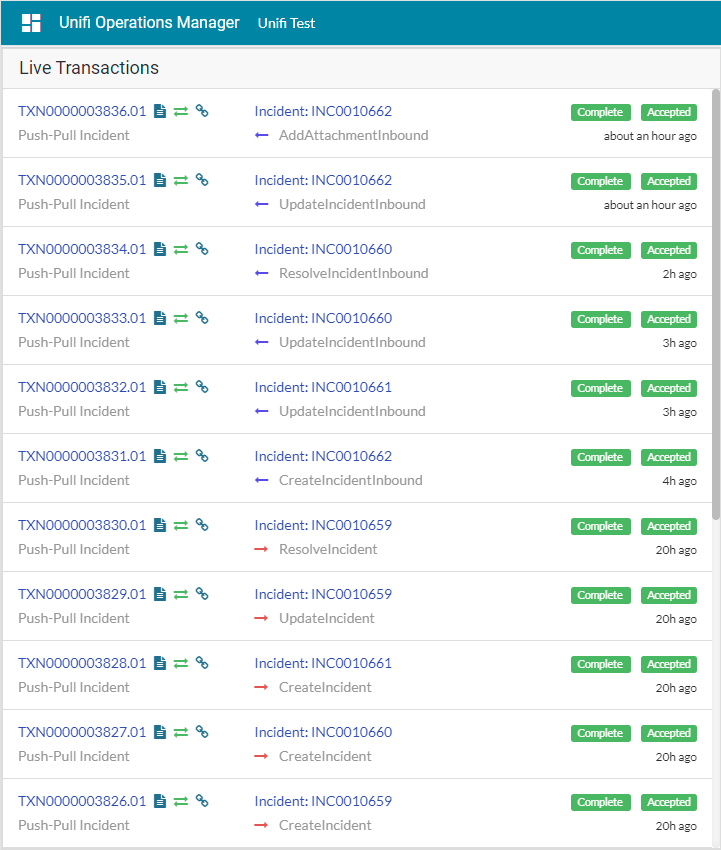Click the document icon beside TXN0000003836.01

(160, 111)
